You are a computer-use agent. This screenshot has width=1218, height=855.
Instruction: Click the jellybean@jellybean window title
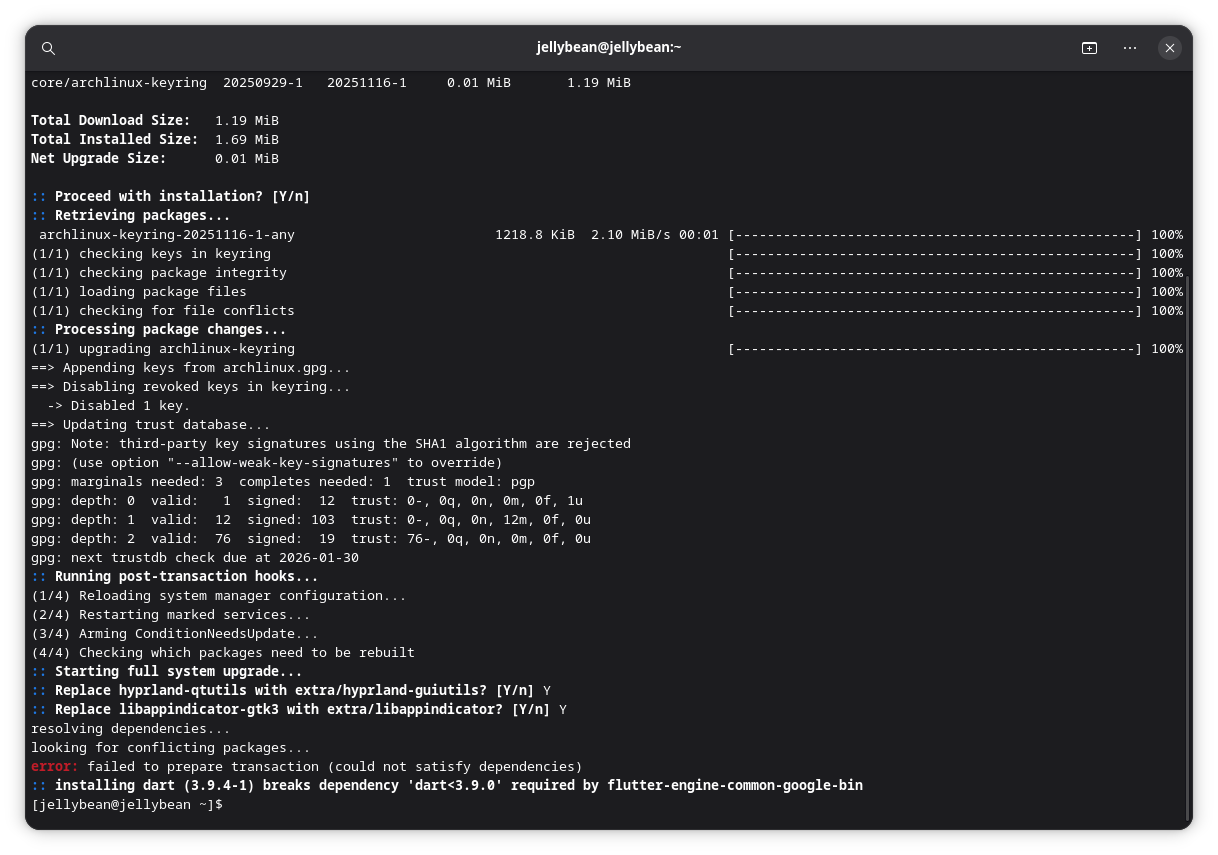pos(608,47)
